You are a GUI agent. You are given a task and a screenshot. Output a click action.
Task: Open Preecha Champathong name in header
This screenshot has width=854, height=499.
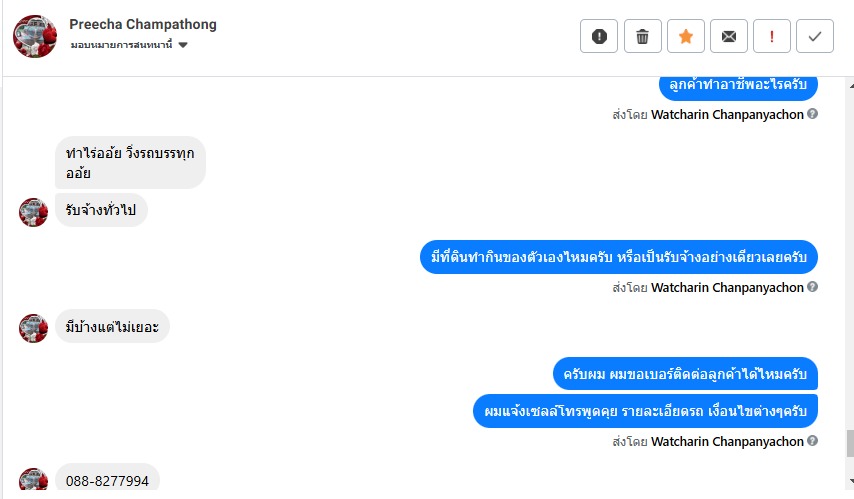point(143,24)
